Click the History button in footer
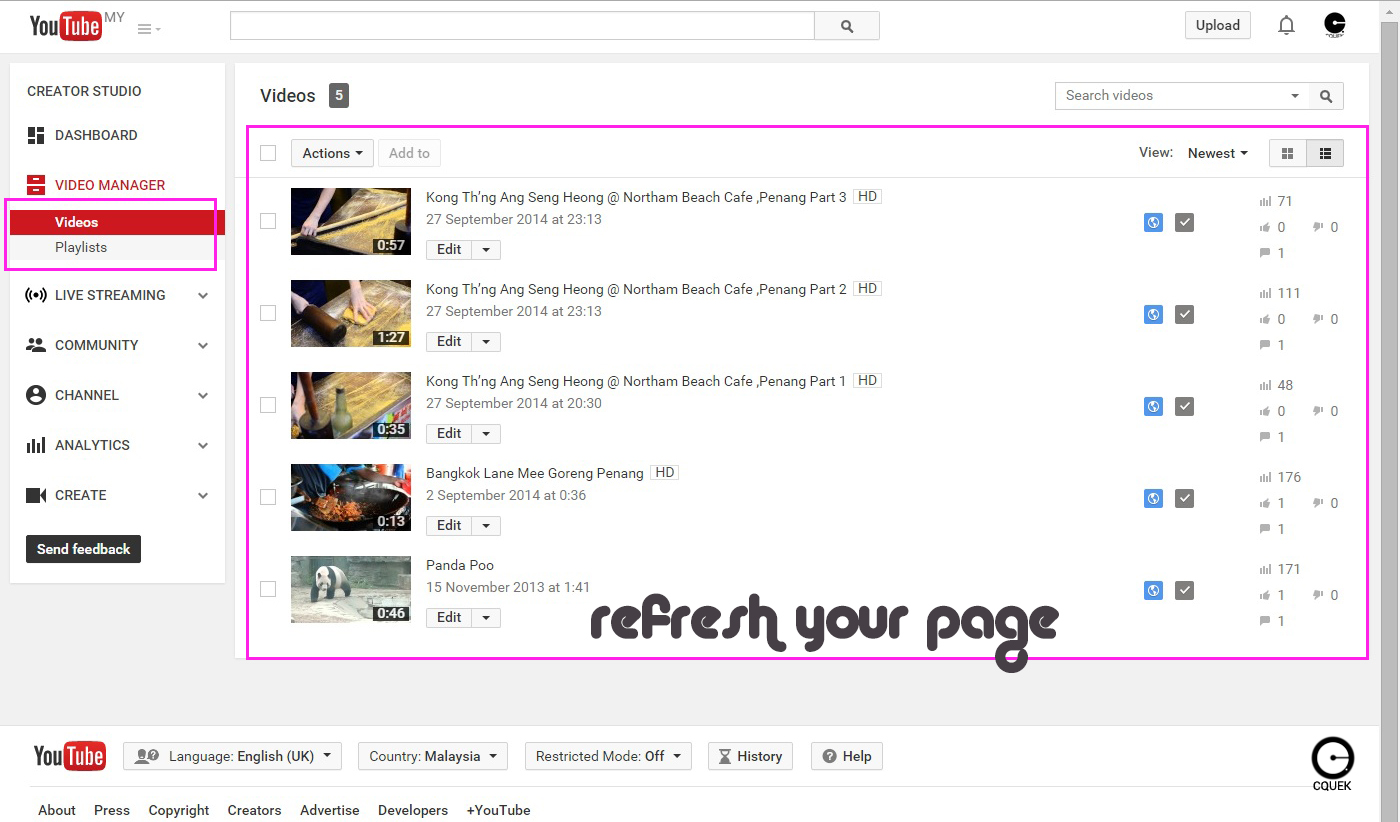This screenshot has height=822, width=1400. [x=750, y=756]
